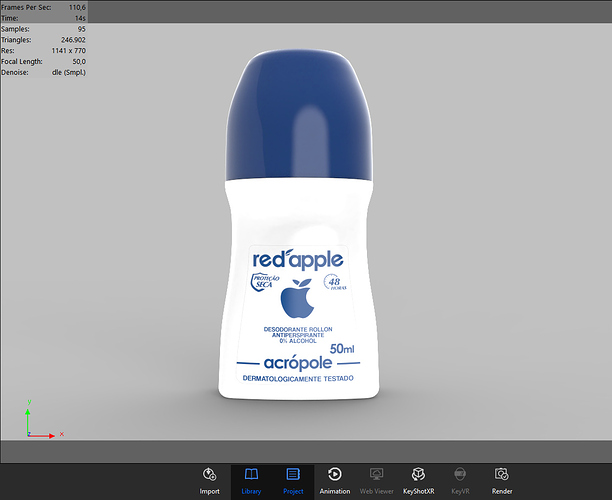Open the Import tool
The width and height of the screenshot is (612, 500).
click(x=210, y=481)
